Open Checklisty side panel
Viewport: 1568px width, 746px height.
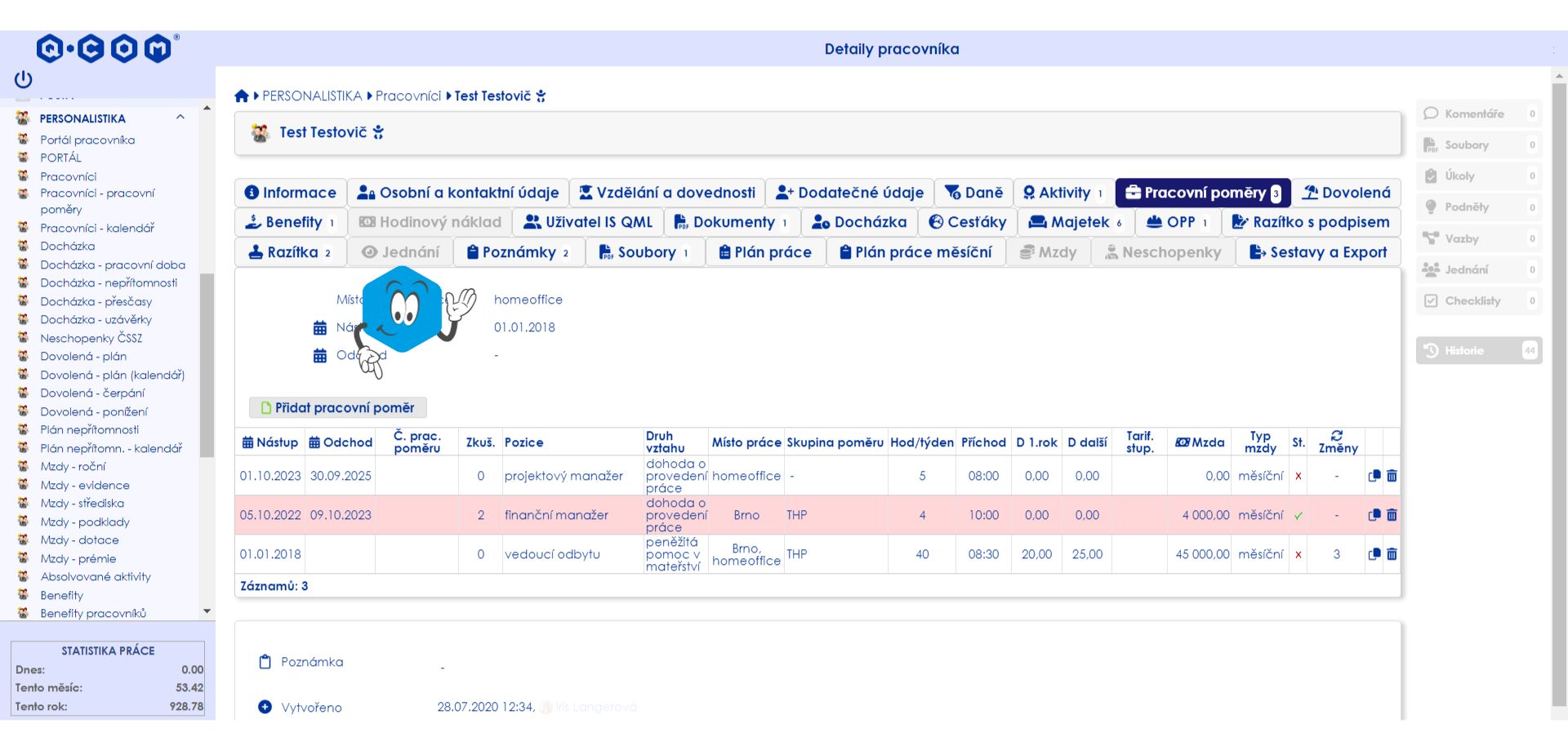pyautogui.click(x=1479, y=300)
